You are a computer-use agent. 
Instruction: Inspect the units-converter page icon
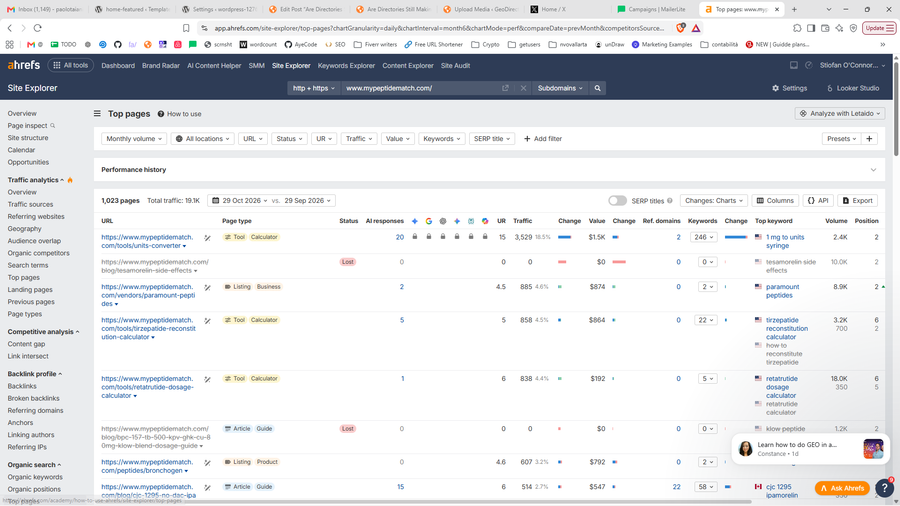pos(207,238)
